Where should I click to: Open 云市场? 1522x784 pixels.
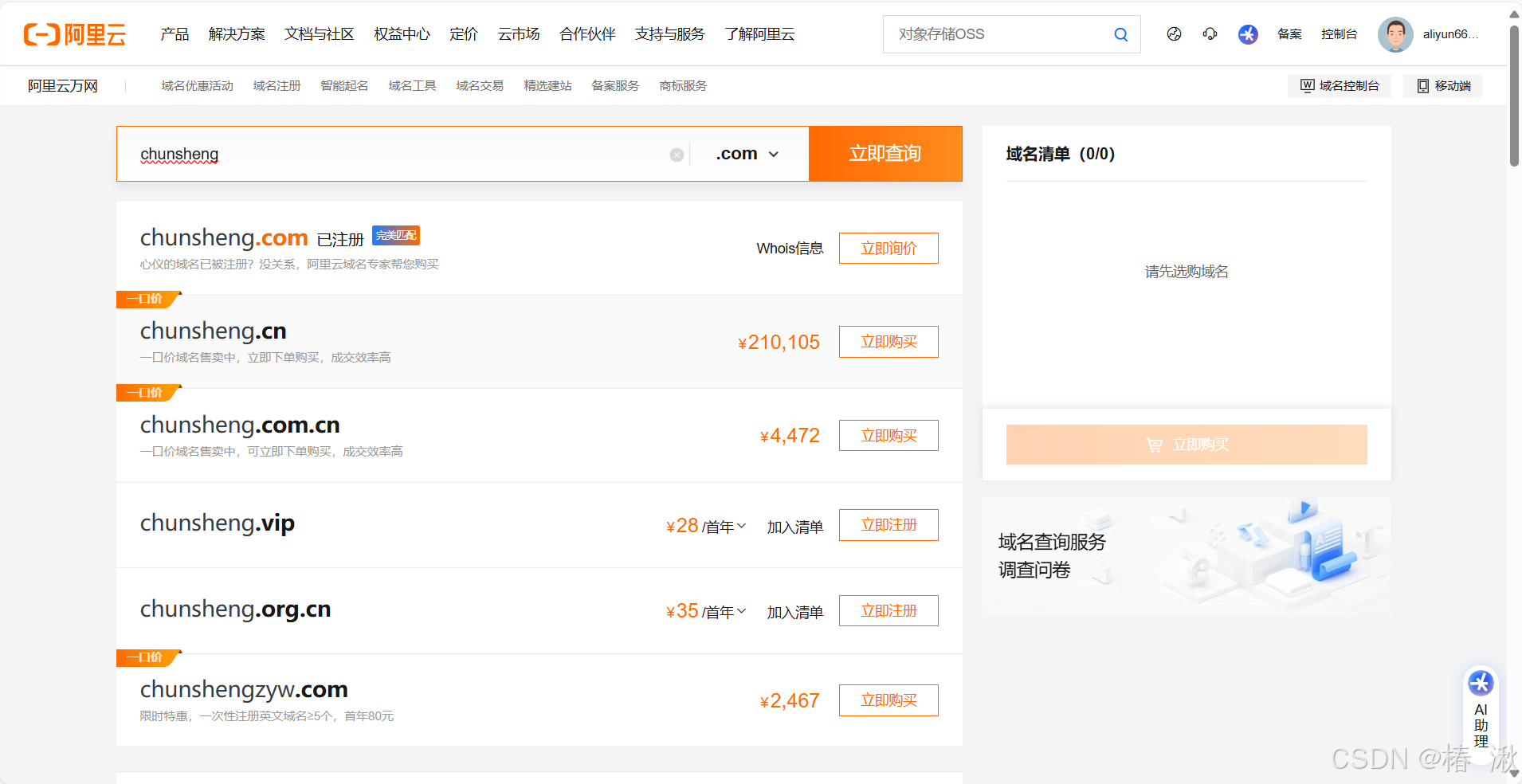pos(519,34)
